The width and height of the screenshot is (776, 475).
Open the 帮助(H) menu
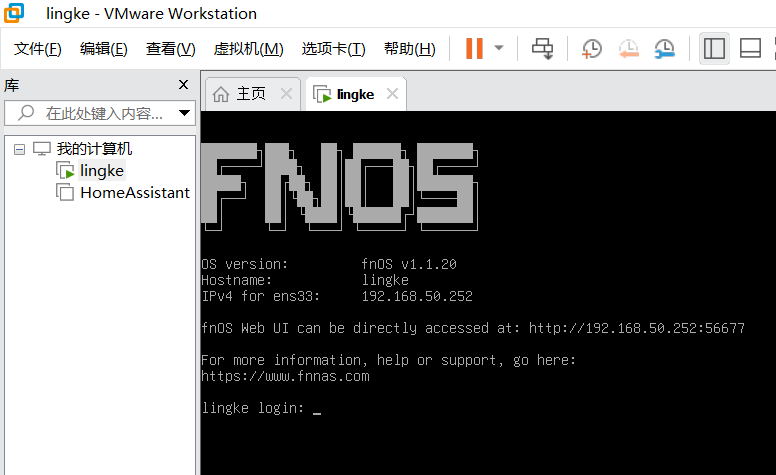[x=410, y=48]
